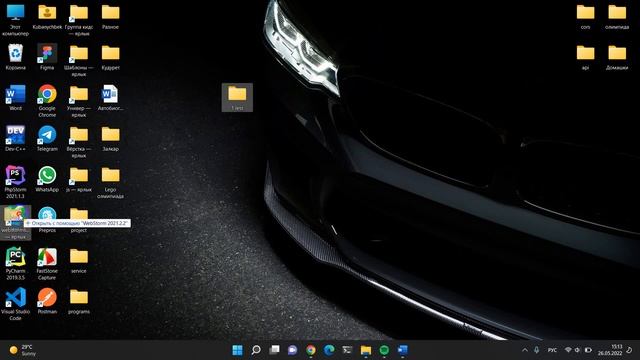The image size is (640, 360).
Task: Launch the Postman desktop shortcut
Action: [x=47, y=301]
